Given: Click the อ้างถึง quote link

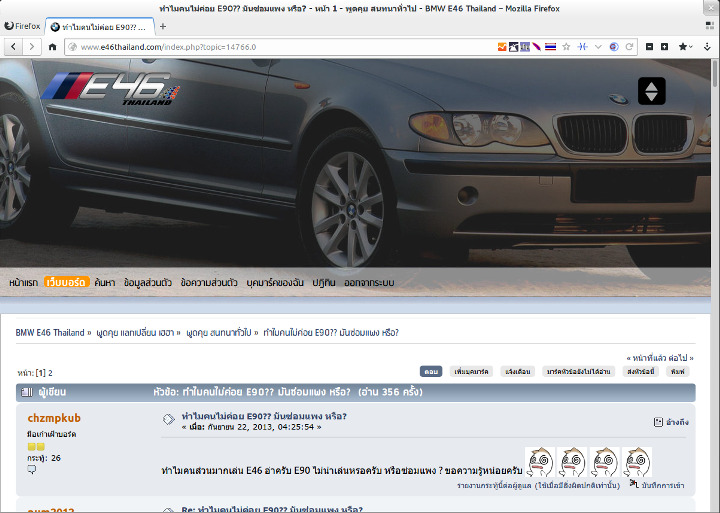Looking at the screenshot, I should click(677, 422).
